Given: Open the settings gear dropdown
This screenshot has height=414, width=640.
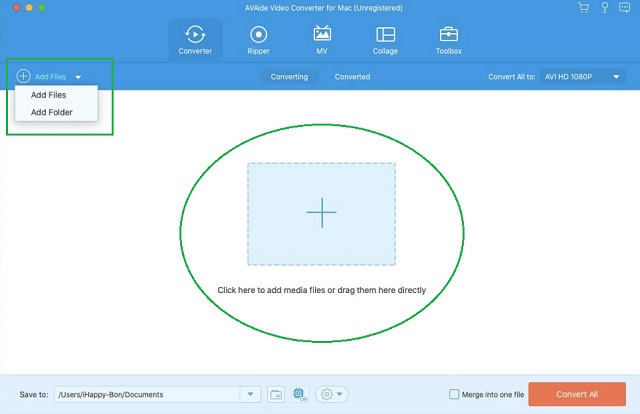Looking at the screenshot, I should [331, 394].
